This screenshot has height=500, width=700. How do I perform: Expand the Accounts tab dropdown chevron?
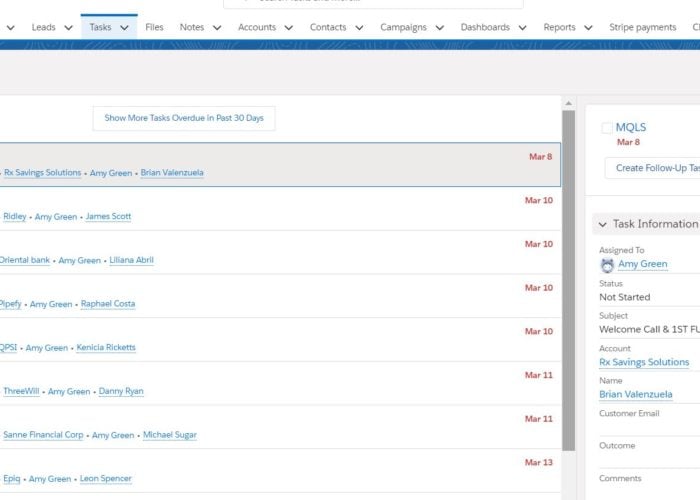289,28
